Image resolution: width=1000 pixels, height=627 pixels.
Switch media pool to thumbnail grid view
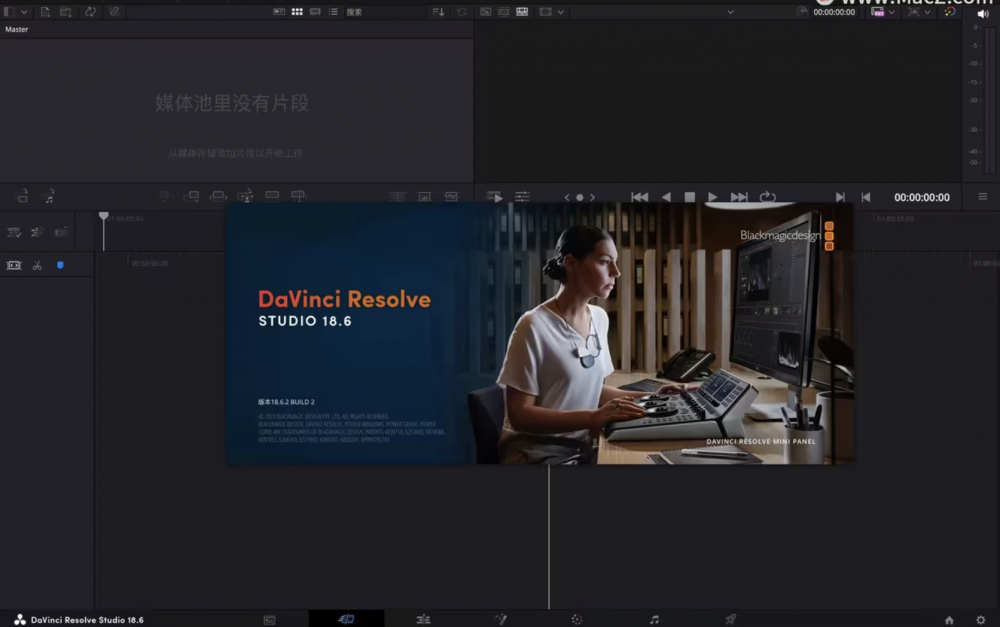(297, 12)
